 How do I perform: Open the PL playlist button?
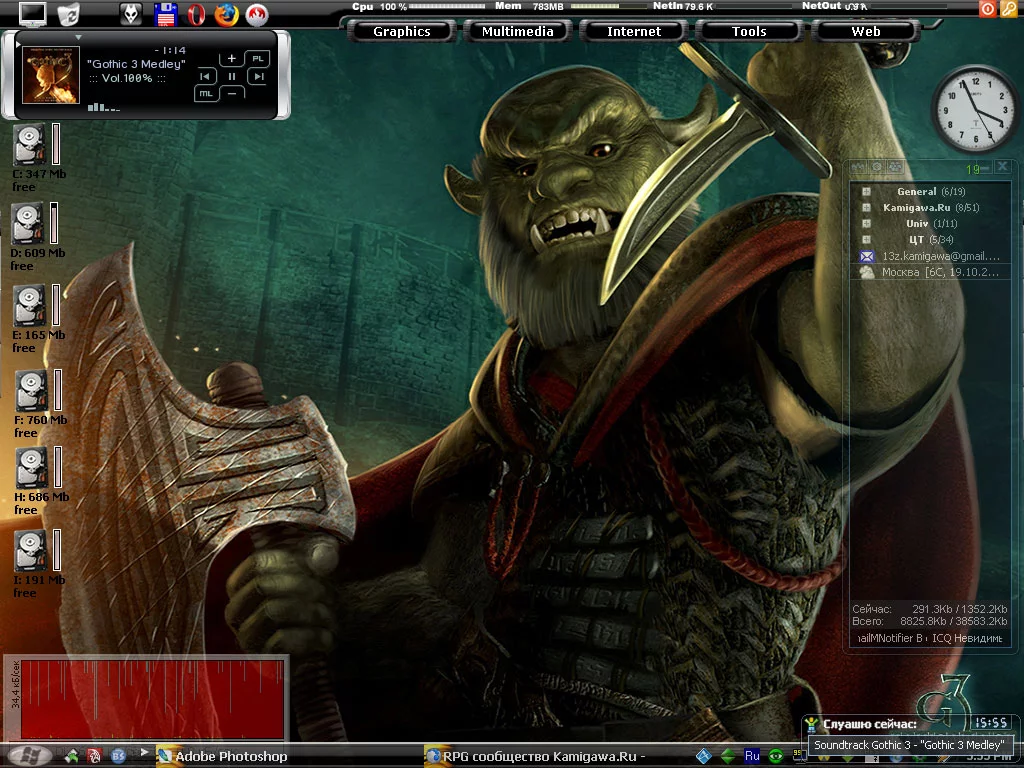[258, 59]
